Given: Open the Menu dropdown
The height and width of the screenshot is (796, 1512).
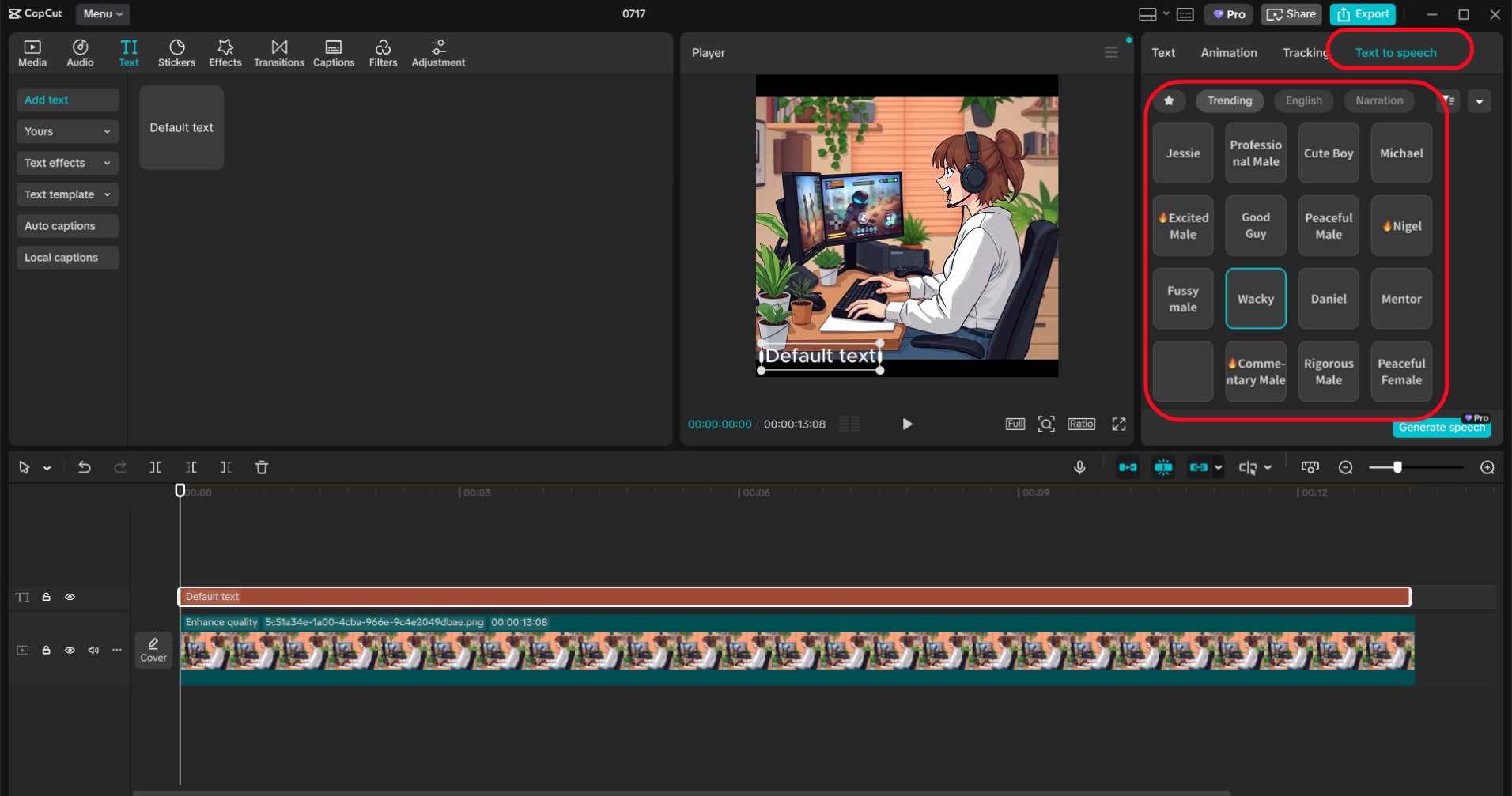Looking at the screenshot, I should (103, 14).
